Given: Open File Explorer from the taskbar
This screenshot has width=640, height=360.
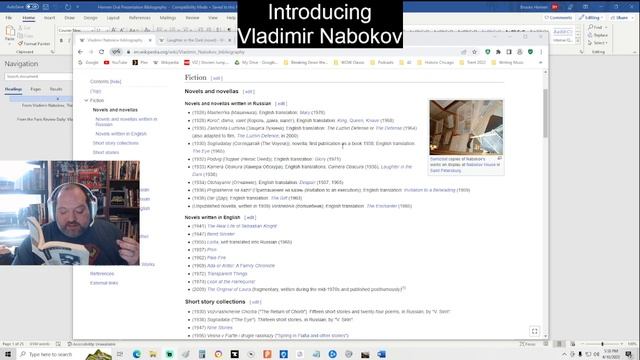Looking at the screenshot, I should [x=153, y=354].
